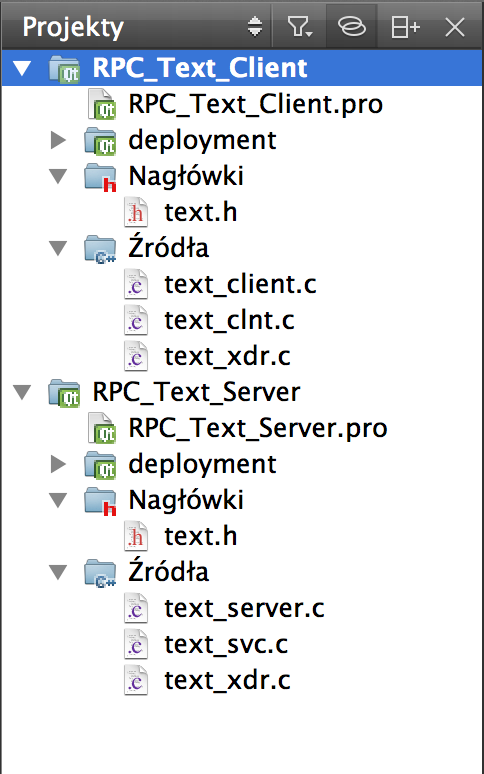Click the RPC_Text_Client Qt project icon

(65, 69)
